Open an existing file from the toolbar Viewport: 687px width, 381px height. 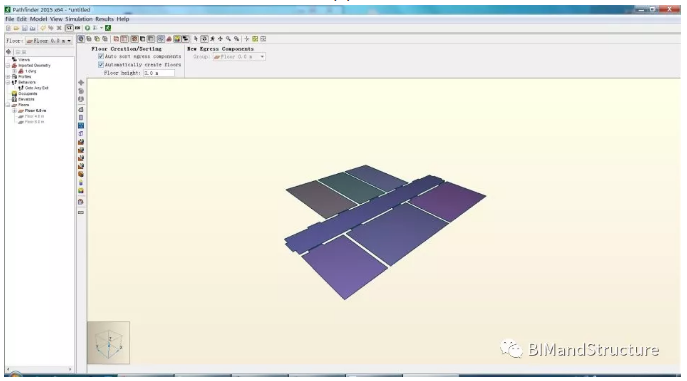coord(16,28)
